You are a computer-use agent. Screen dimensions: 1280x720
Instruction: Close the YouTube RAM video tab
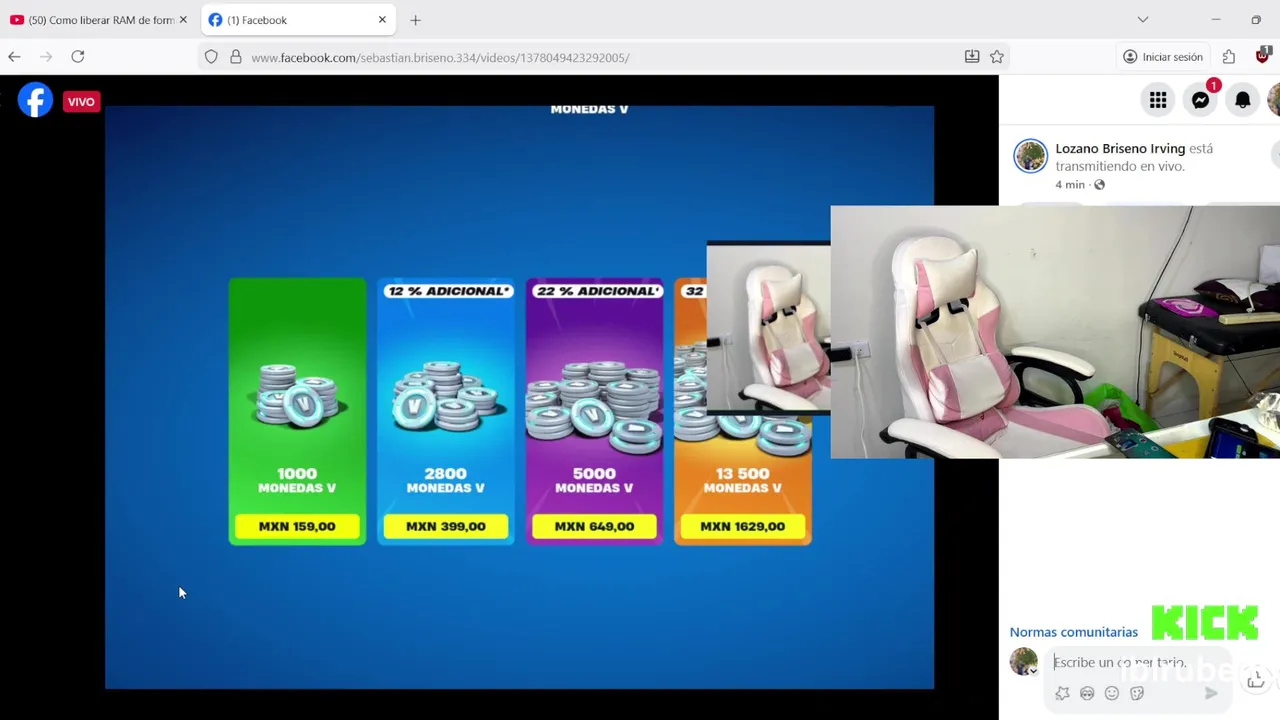click(x=183, y=20)
